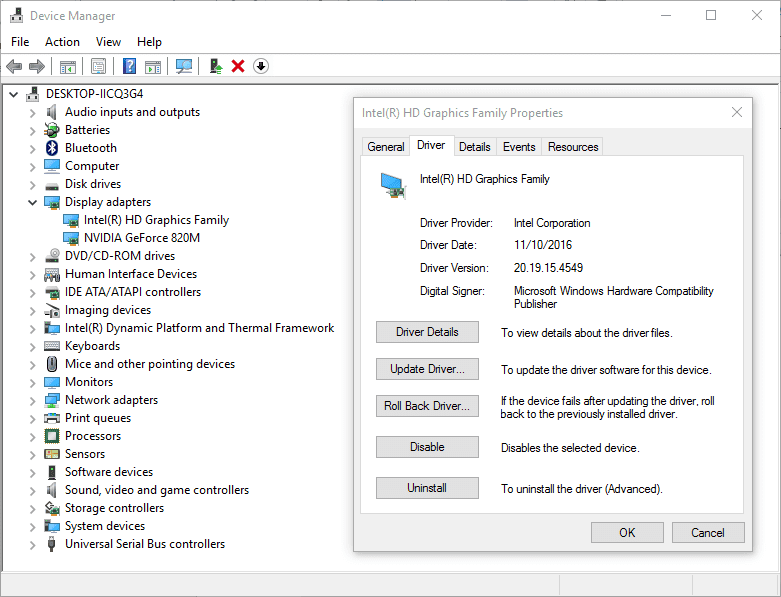
Task: Click the Show/Hide Action Pane icon
Action: [x=153, y=66]
